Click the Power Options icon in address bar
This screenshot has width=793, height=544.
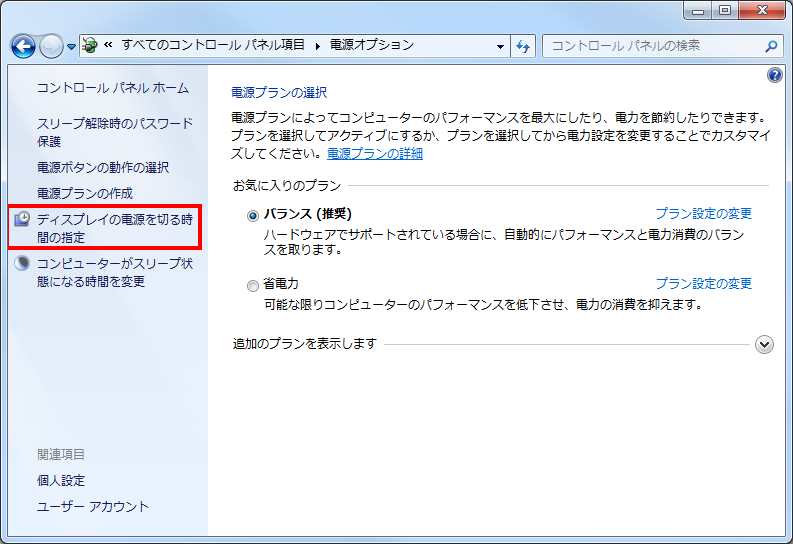[91, 46]
